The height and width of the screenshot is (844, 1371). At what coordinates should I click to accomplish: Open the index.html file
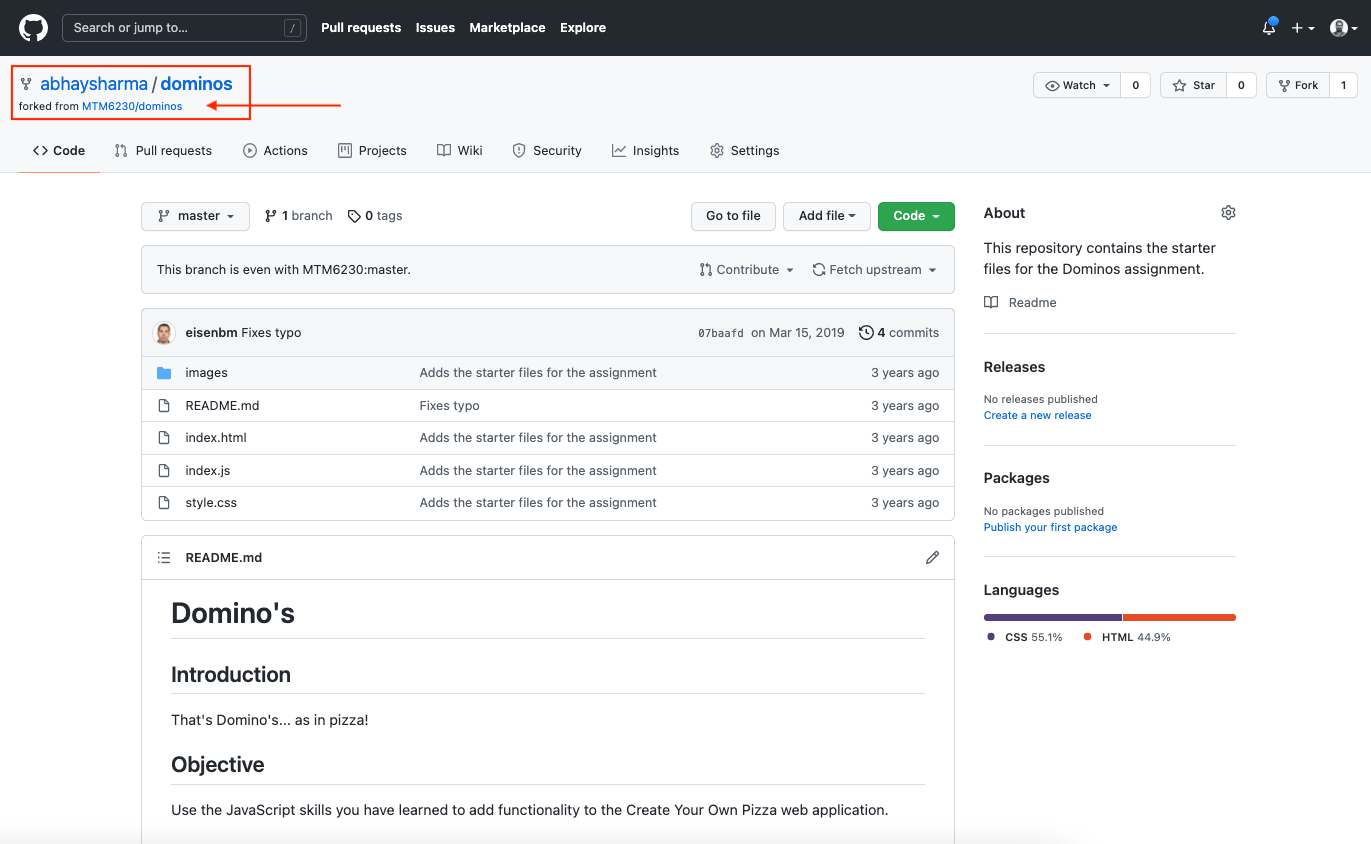216,438
